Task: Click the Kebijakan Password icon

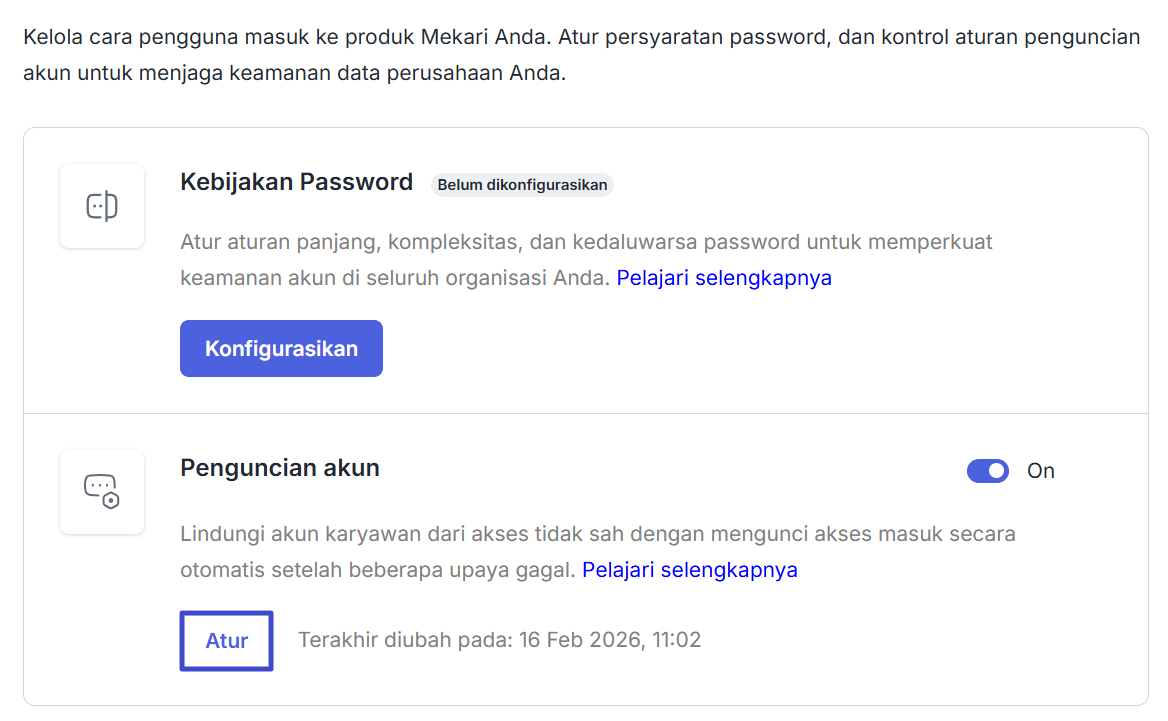Action: [x=102, y=206]
